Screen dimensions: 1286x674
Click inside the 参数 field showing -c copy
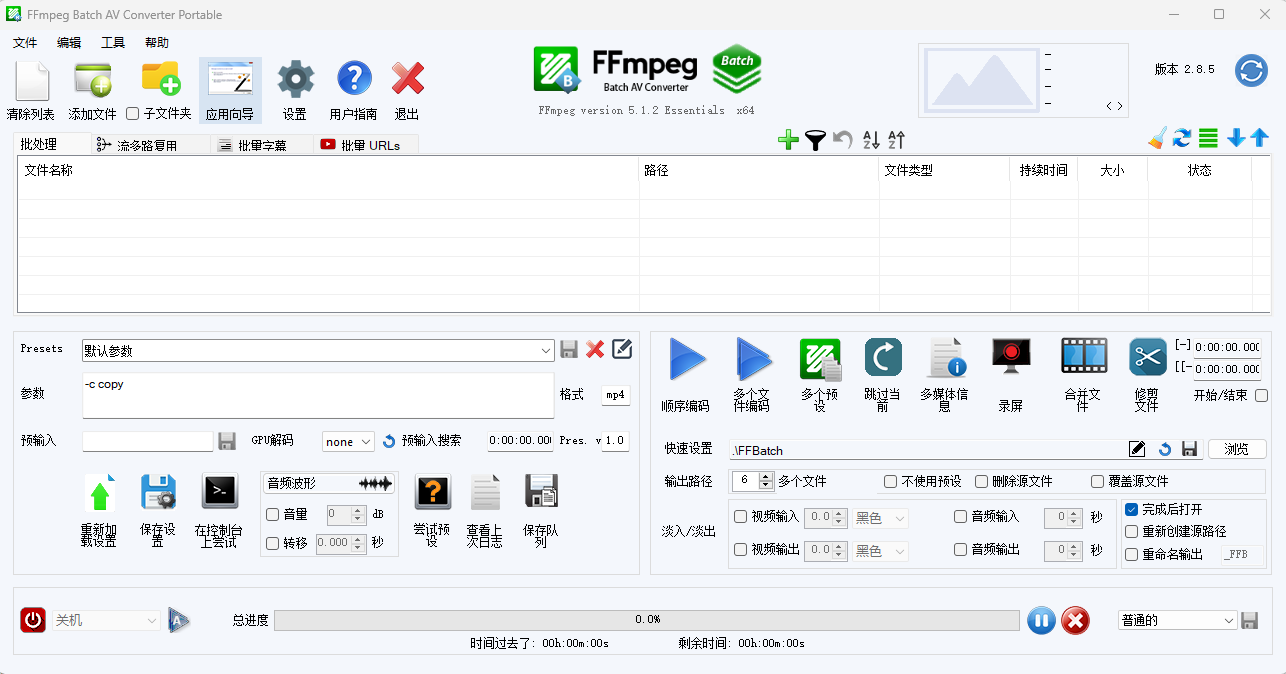pyautogui.click(x=317, y=394)
